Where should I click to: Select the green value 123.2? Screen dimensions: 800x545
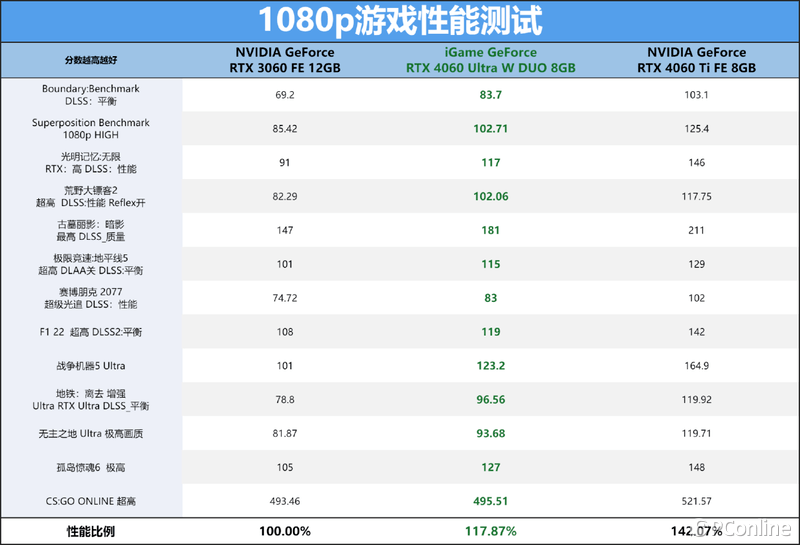point(491,366)
